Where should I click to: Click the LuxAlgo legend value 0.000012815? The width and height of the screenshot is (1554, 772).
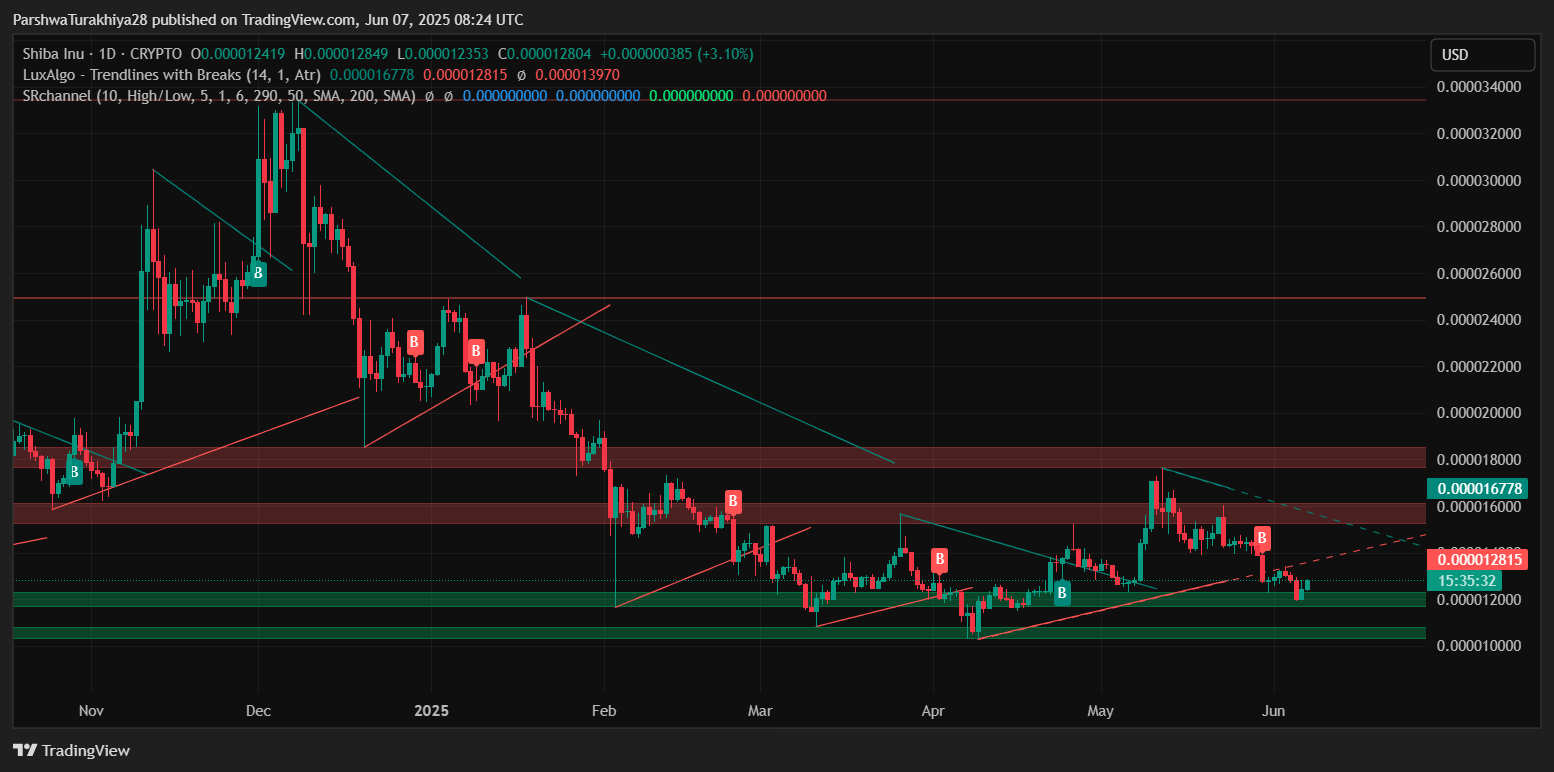coord(465,74)
